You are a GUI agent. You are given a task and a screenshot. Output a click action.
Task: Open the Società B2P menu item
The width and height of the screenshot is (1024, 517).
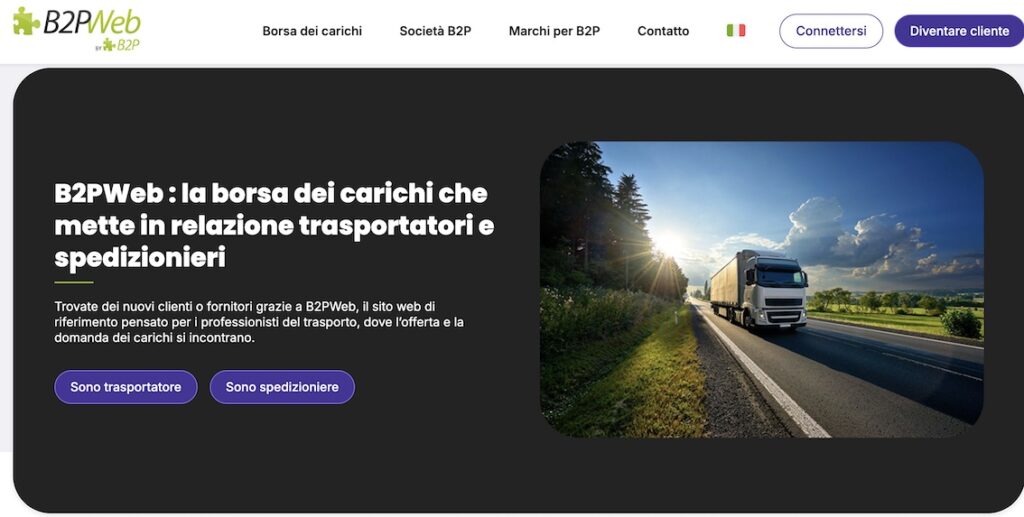coord(435,31)
